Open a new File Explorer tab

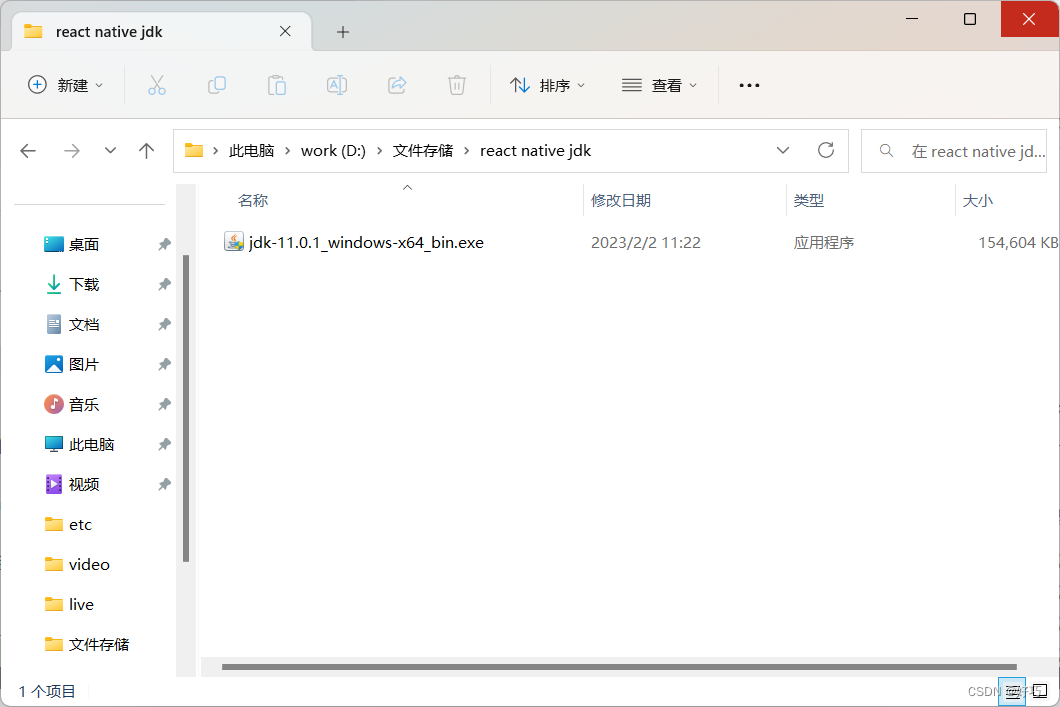pos(343,32)
